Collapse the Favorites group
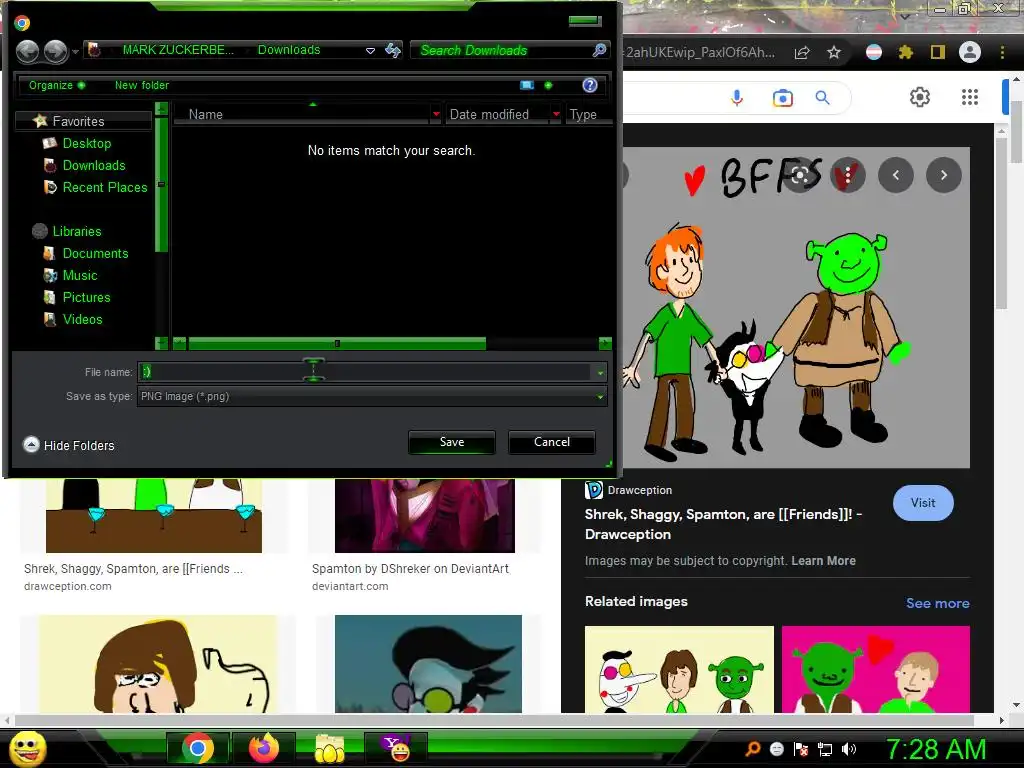The width and height of the screenshot is (1024, 768). coord(78,121)
